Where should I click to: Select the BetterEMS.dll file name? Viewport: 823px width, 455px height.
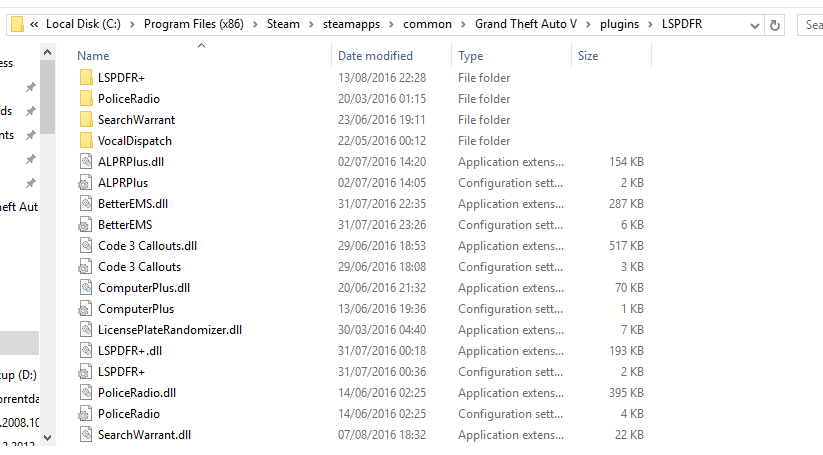click(133, 204)
